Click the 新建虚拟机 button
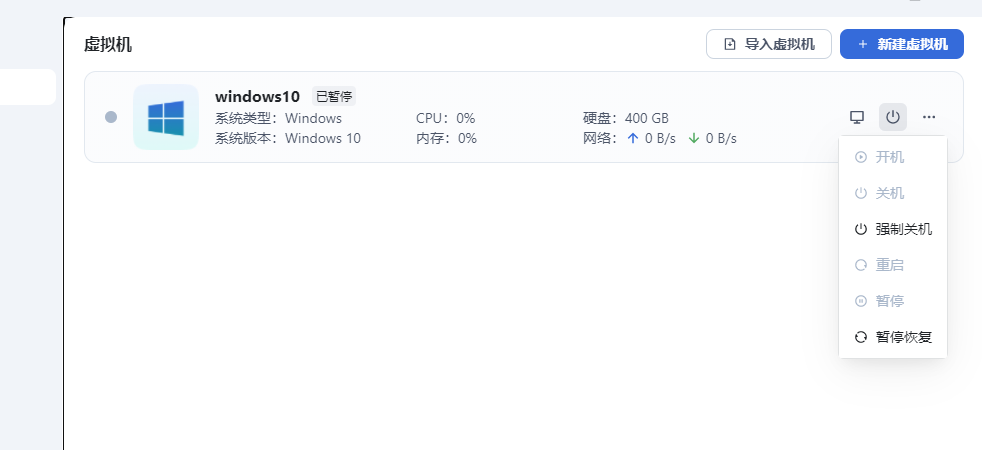The width and height of the screenshot is (982, 450). click(901, 44)
